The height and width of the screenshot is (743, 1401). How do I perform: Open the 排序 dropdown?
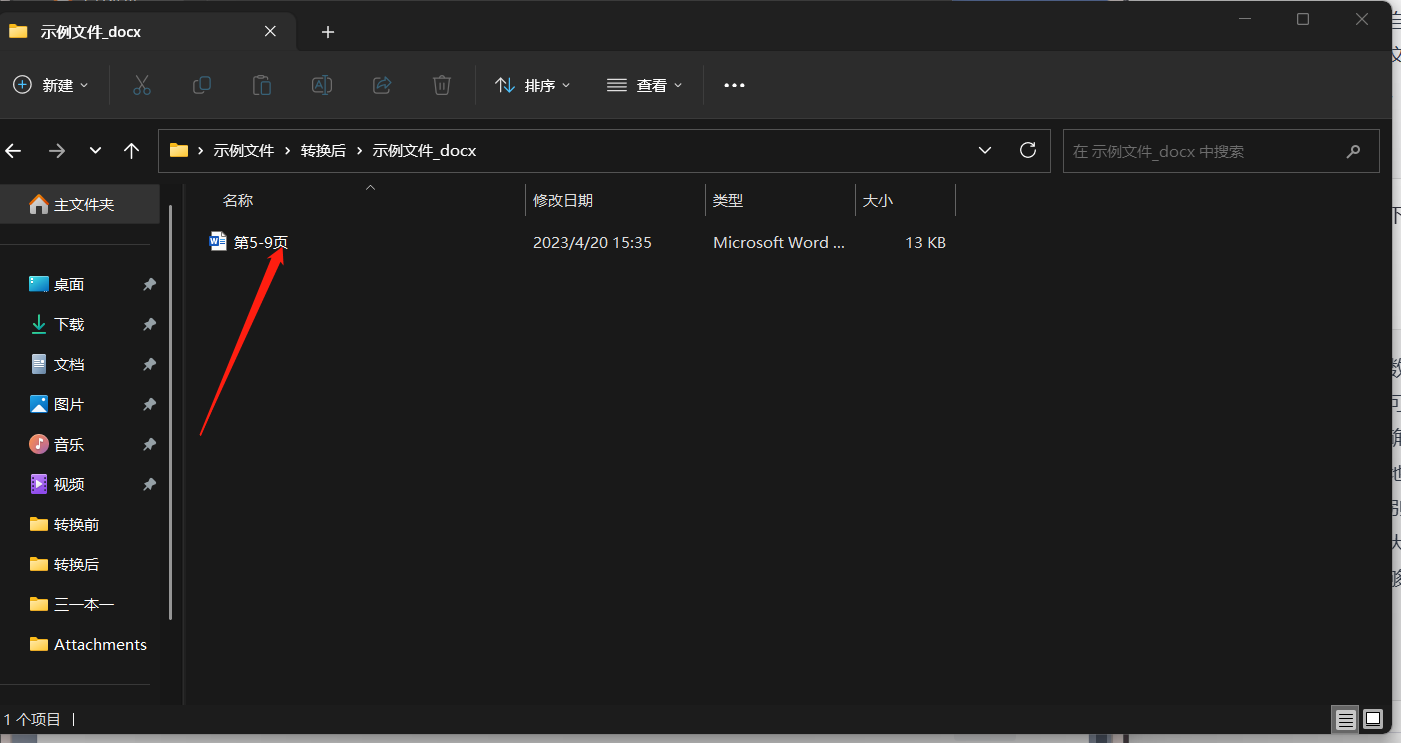tap(532, 85)
